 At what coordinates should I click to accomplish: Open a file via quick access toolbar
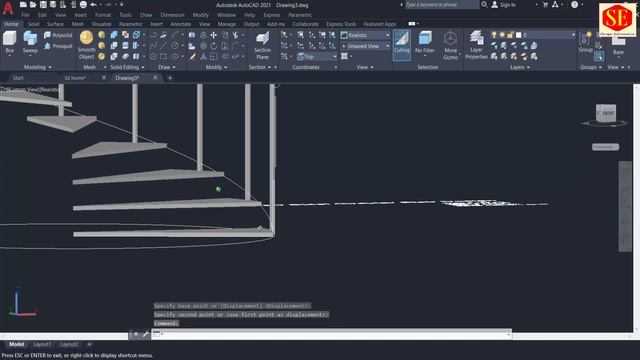[33, 5]
